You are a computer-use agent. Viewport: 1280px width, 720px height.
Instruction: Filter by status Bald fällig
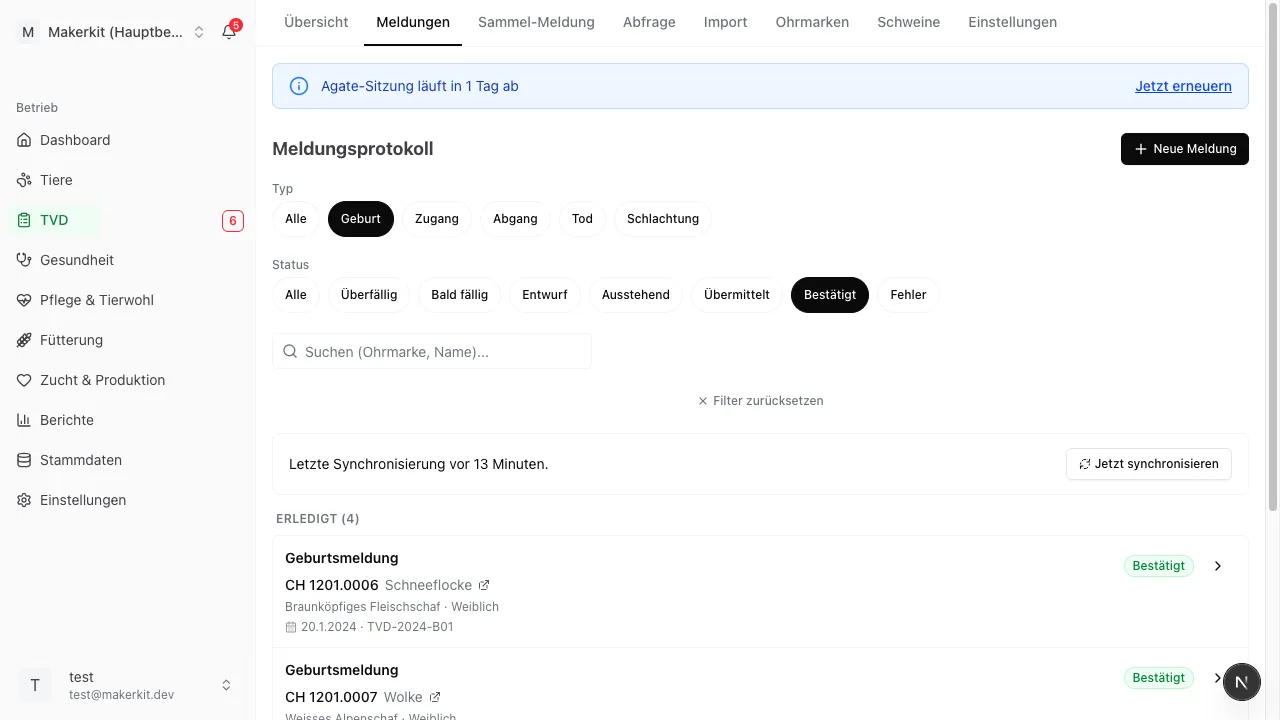460,295
